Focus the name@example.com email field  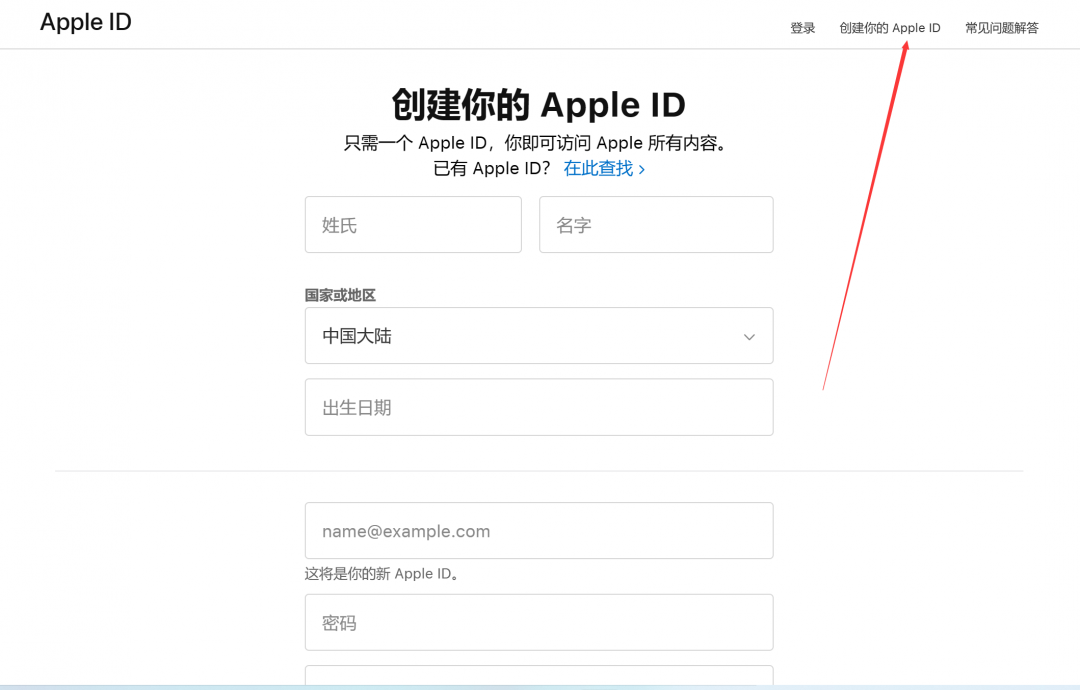(539, 530)
